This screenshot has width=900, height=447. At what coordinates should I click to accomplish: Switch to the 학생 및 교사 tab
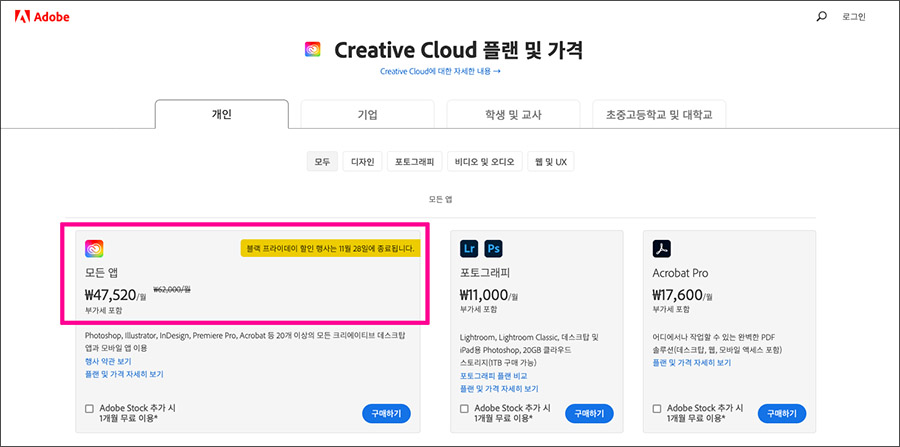click(x=513, y=114)
